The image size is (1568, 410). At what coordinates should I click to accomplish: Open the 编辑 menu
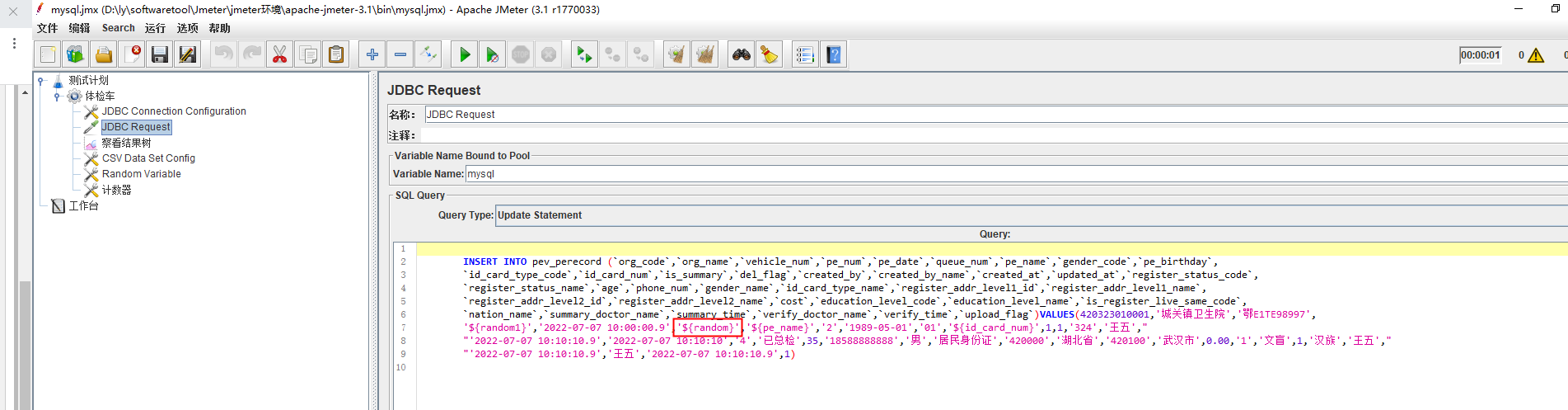79,28
